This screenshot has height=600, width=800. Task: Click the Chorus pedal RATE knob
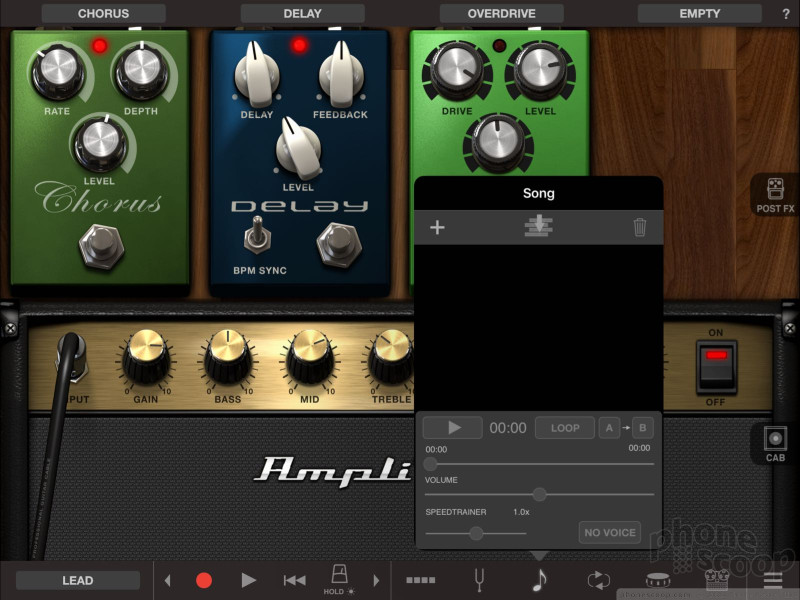click(58, 71)
